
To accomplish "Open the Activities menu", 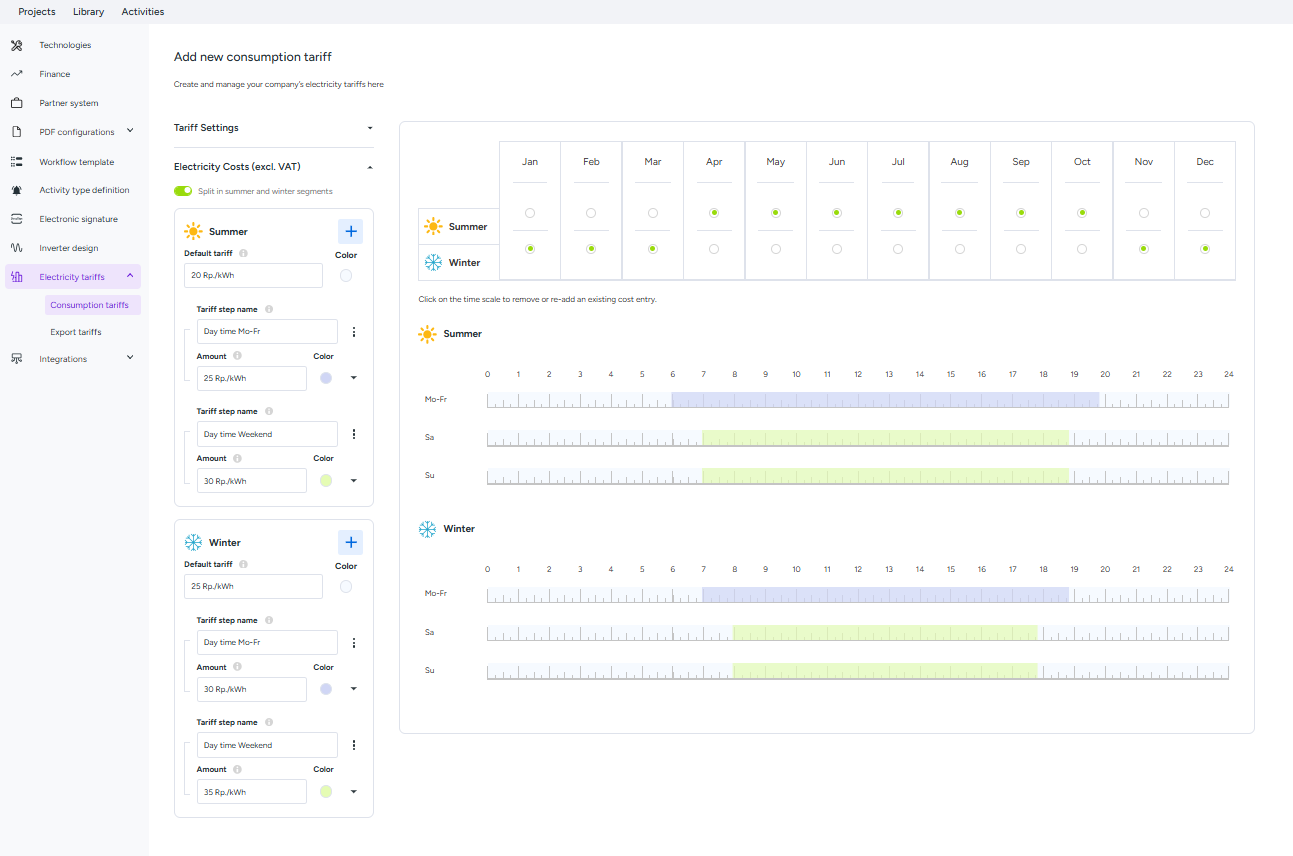I will [143, 12].
